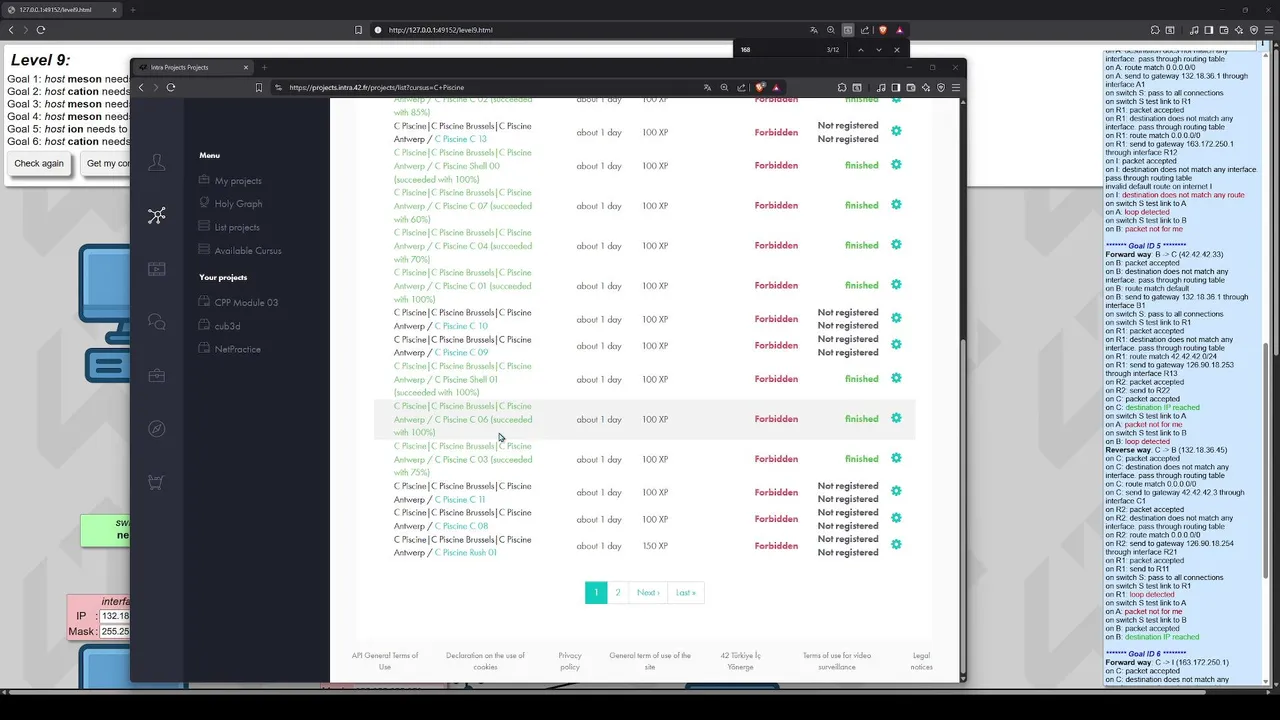Viewport: 1280px width, 720px height.
Task: Open the Privacy policy footer link
Action: (570, 661)
